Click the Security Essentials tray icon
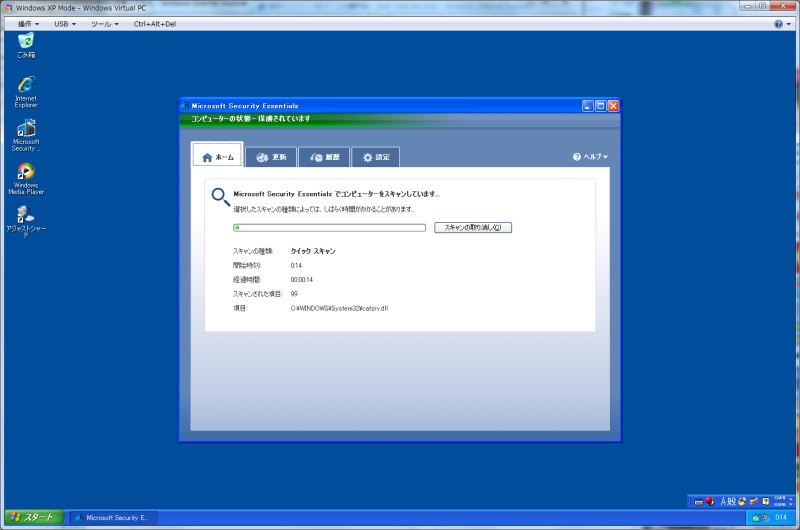This screenshot has height=530, width=800. point(756,517)
